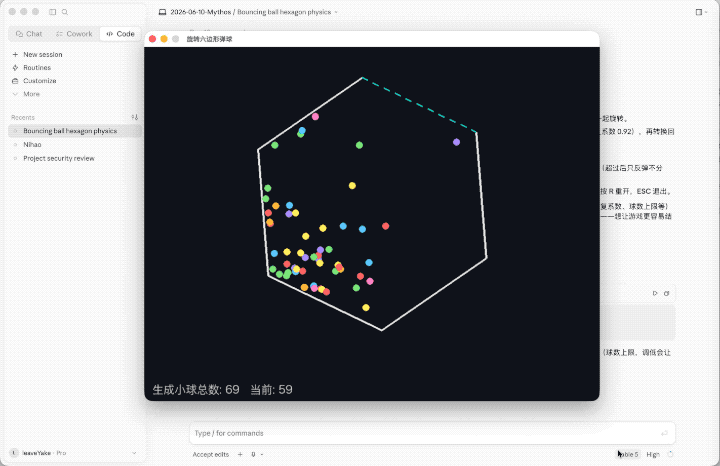720x466 pixels.
Task: Click the laptop icon in header
Action: pyautogui.click(x=162, y=12)
